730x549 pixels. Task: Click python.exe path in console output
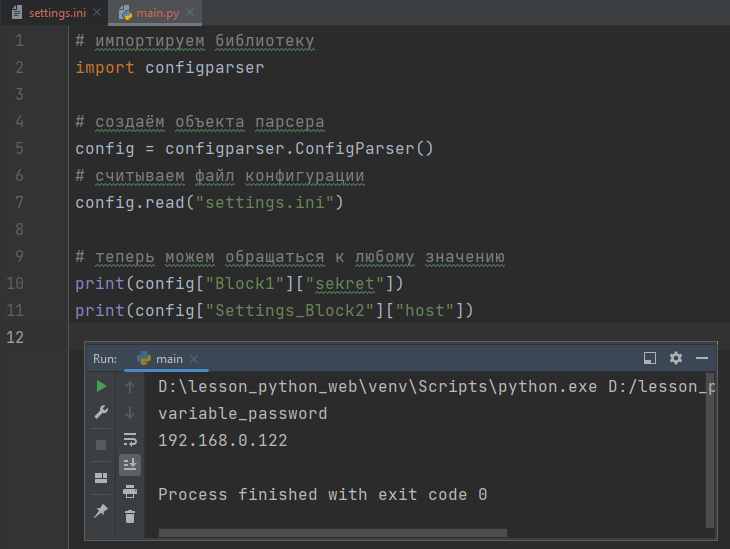(x=378, y=386)
